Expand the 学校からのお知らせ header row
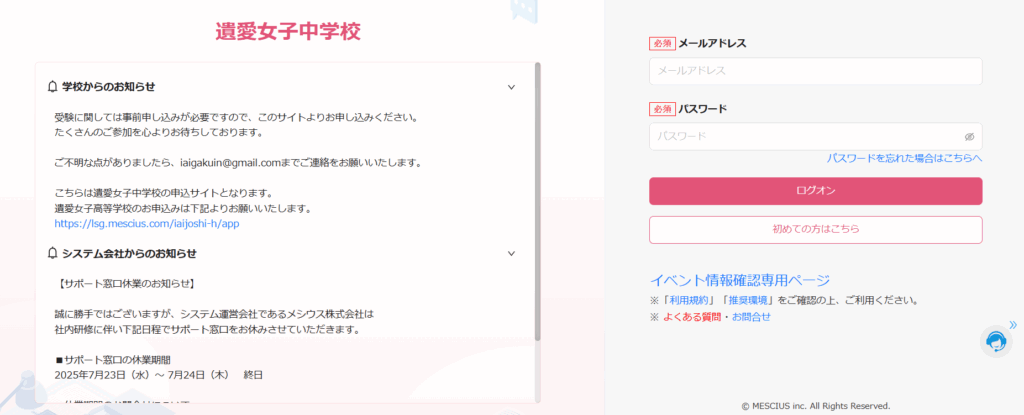Viewport: 1024px width, 415px height. (x=284, y=86)
